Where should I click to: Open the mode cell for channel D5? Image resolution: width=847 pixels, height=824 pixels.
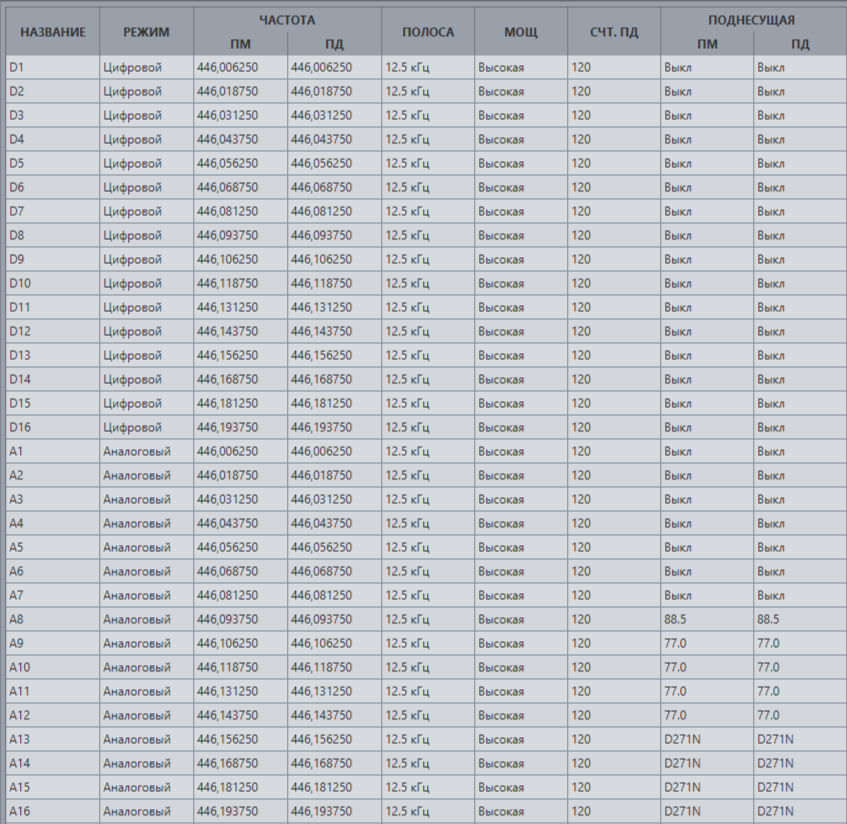click(x=146, y=163)
